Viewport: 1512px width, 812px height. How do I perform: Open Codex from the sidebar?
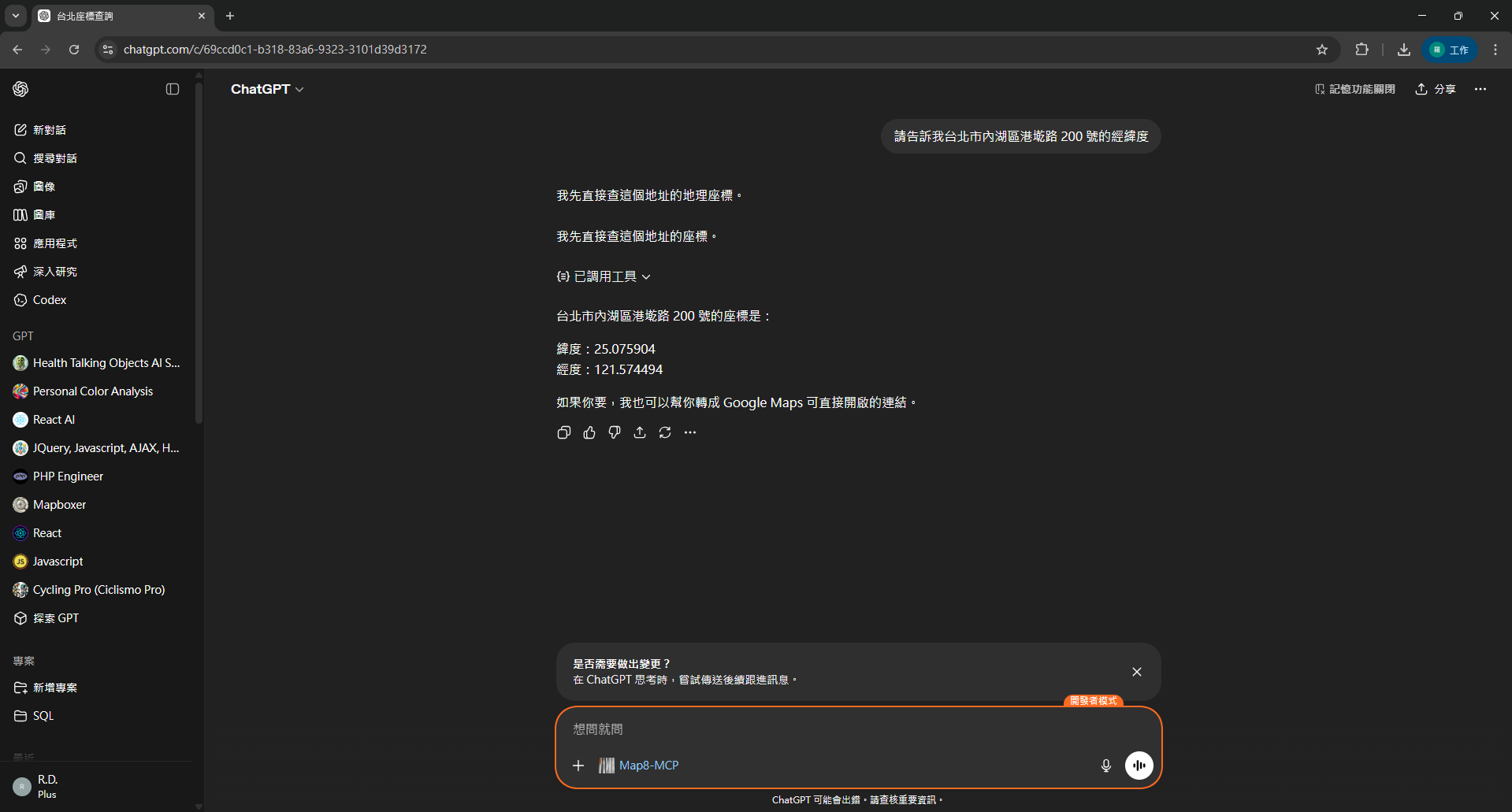coord(96,300)
